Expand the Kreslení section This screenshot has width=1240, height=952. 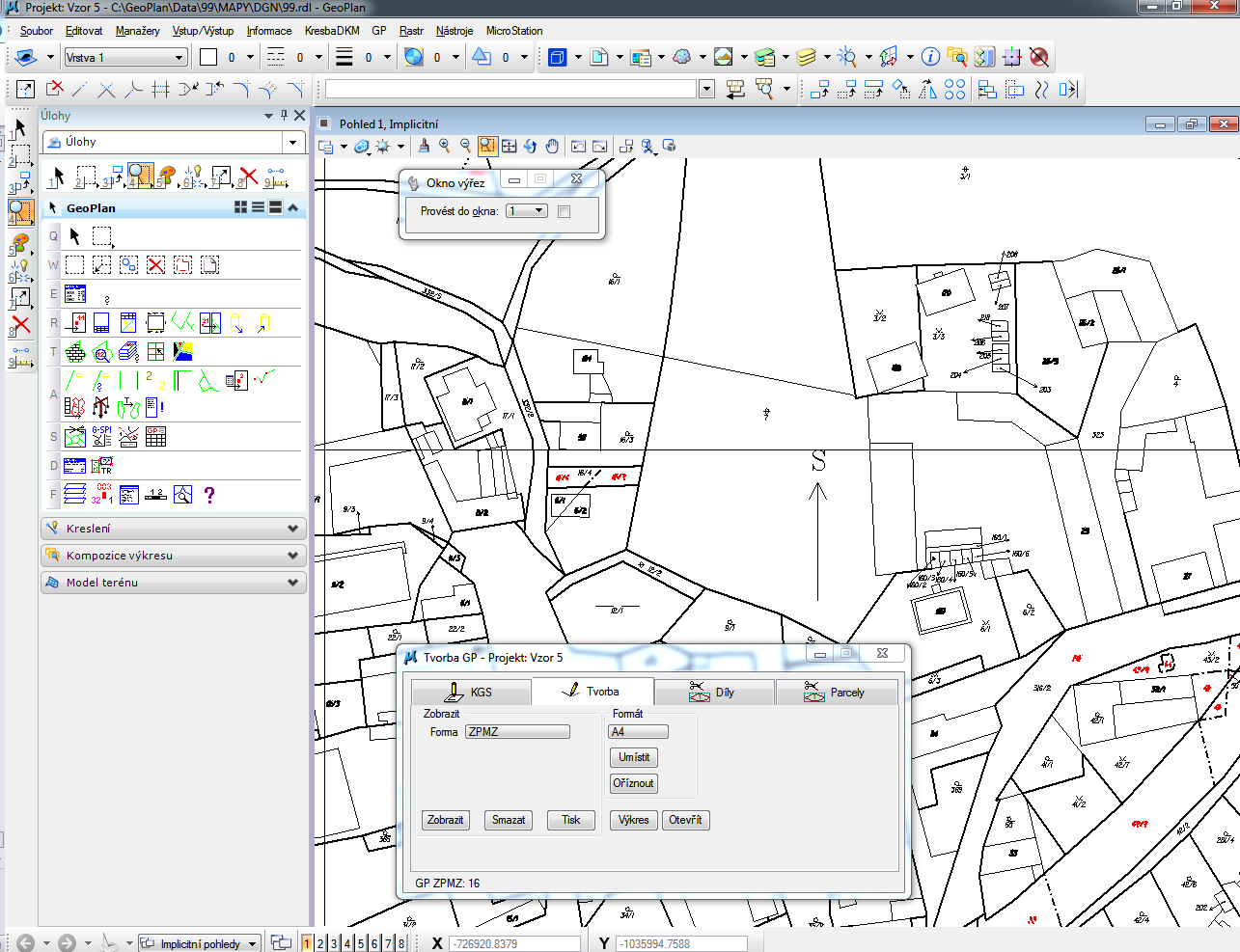pos(174,529)
